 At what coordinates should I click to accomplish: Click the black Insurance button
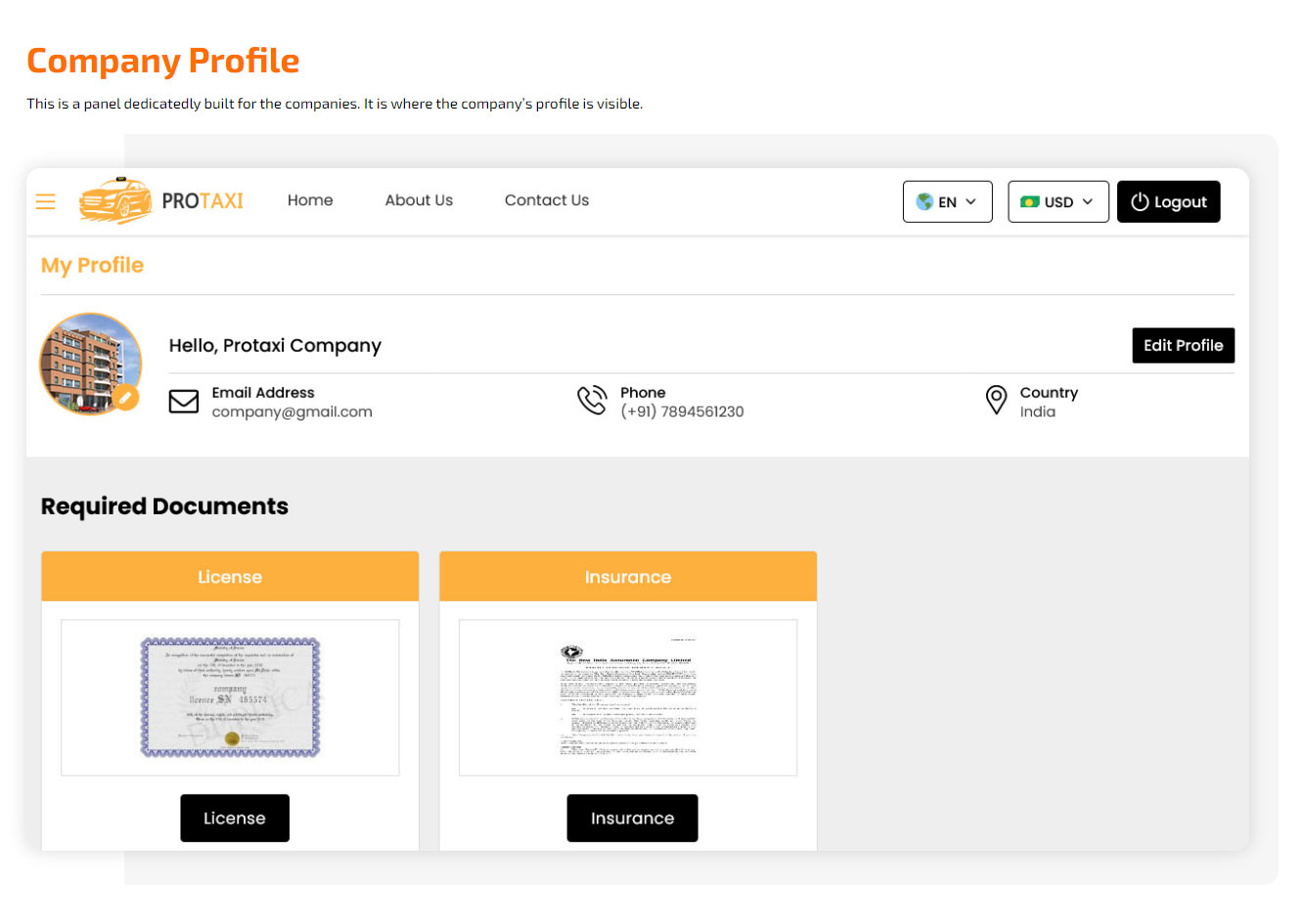632,818
